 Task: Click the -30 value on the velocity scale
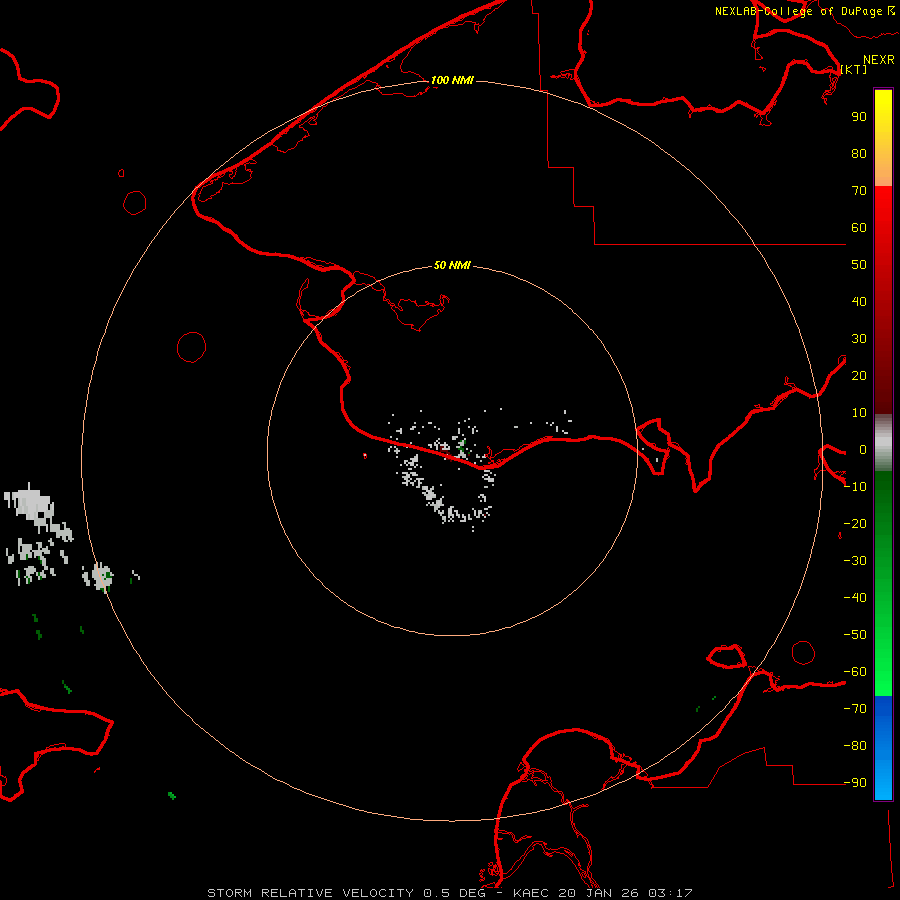click(855, 561)
